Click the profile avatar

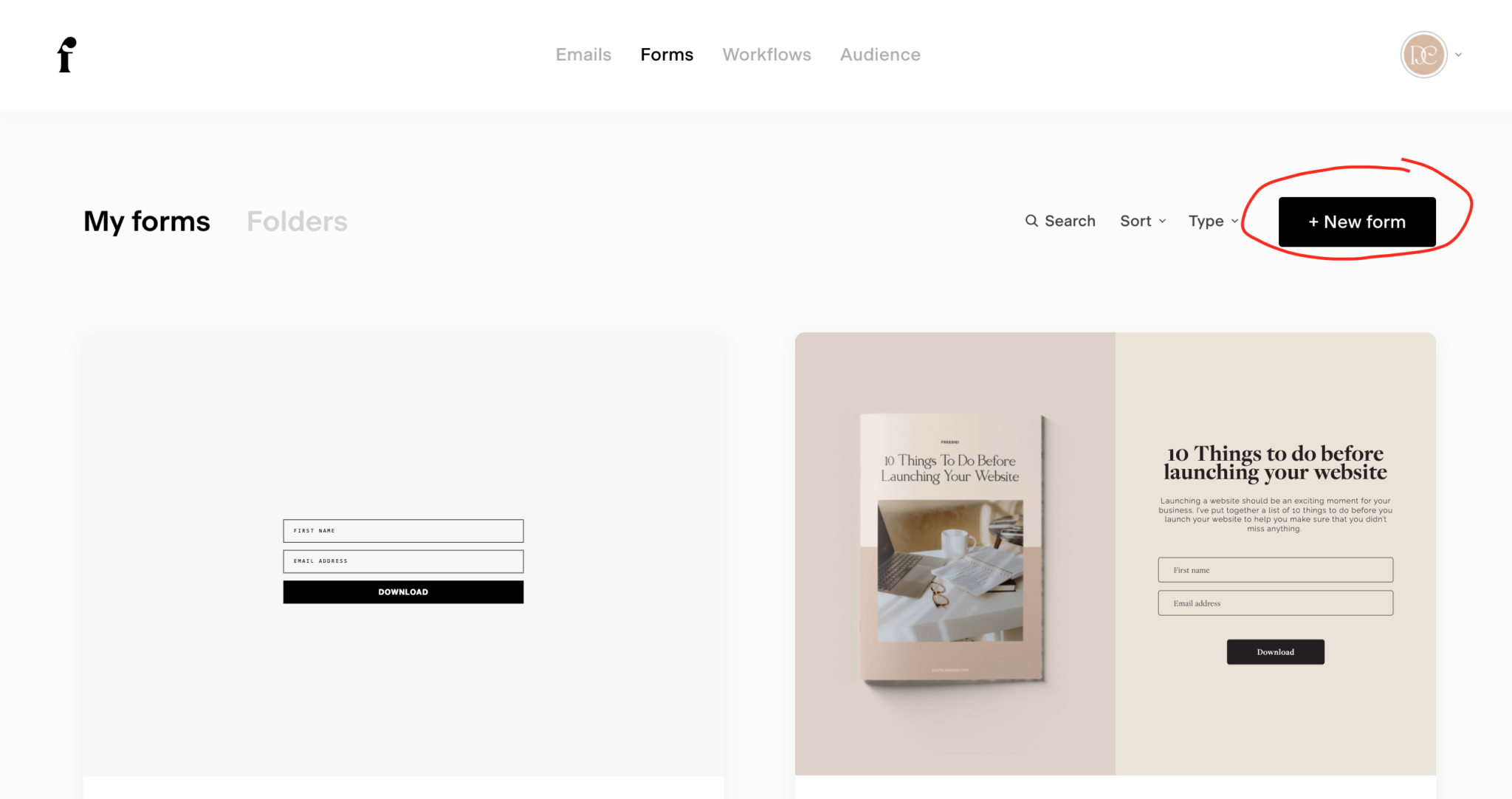coord(1423,54)
